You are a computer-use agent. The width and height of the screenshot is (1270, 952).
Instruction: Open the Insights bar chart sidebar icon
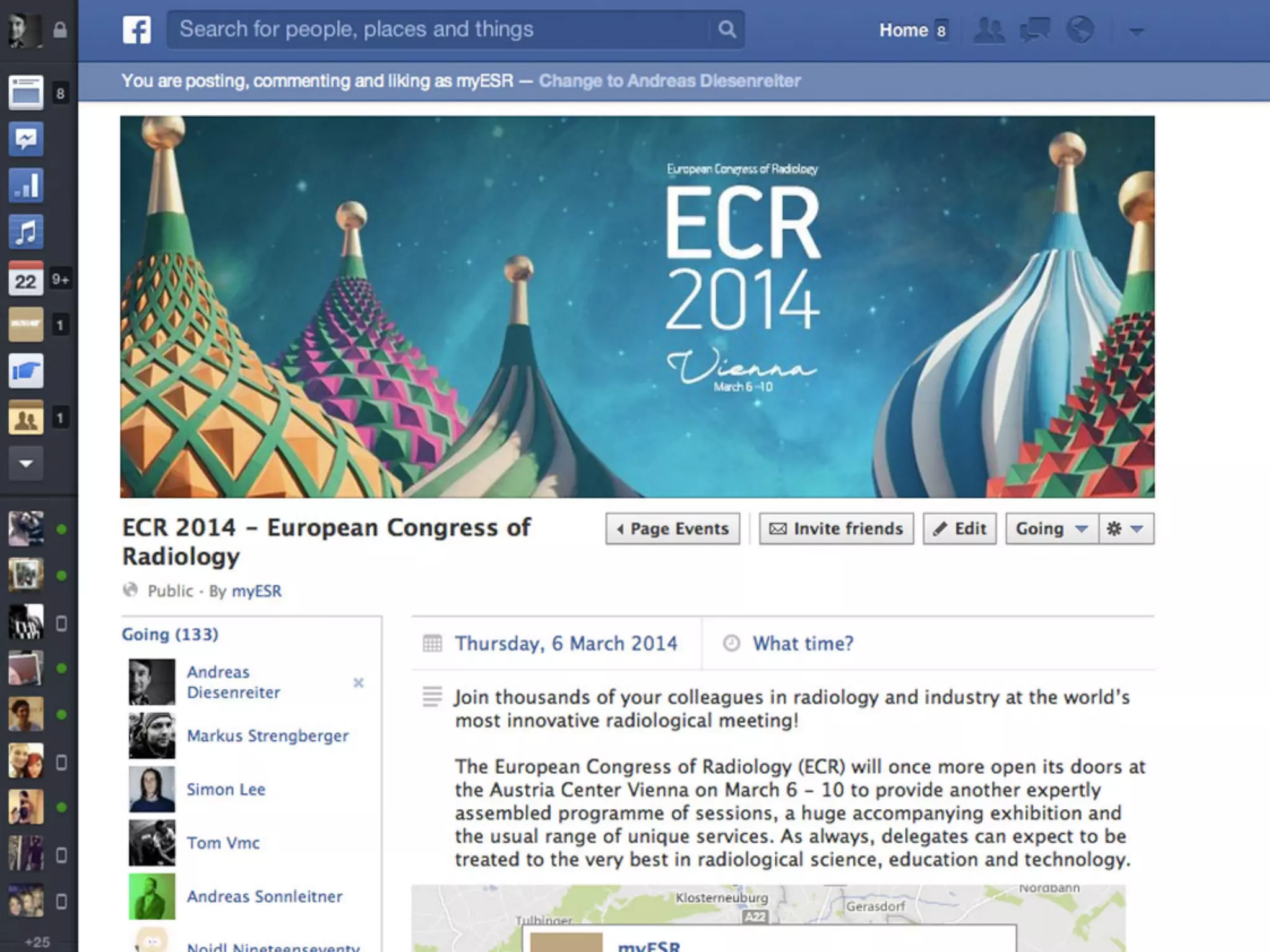point(26,185)
